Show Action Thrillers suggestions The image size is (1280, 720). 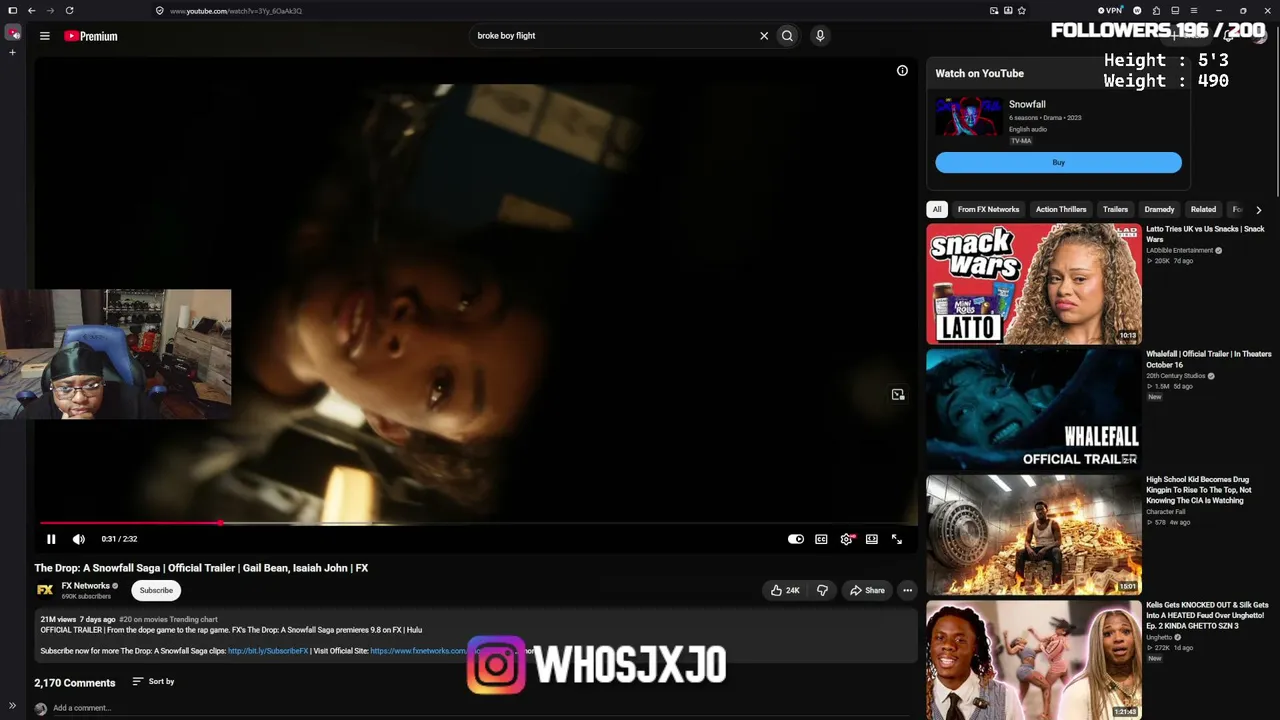pyautogui.click(x=1061, y=209)
